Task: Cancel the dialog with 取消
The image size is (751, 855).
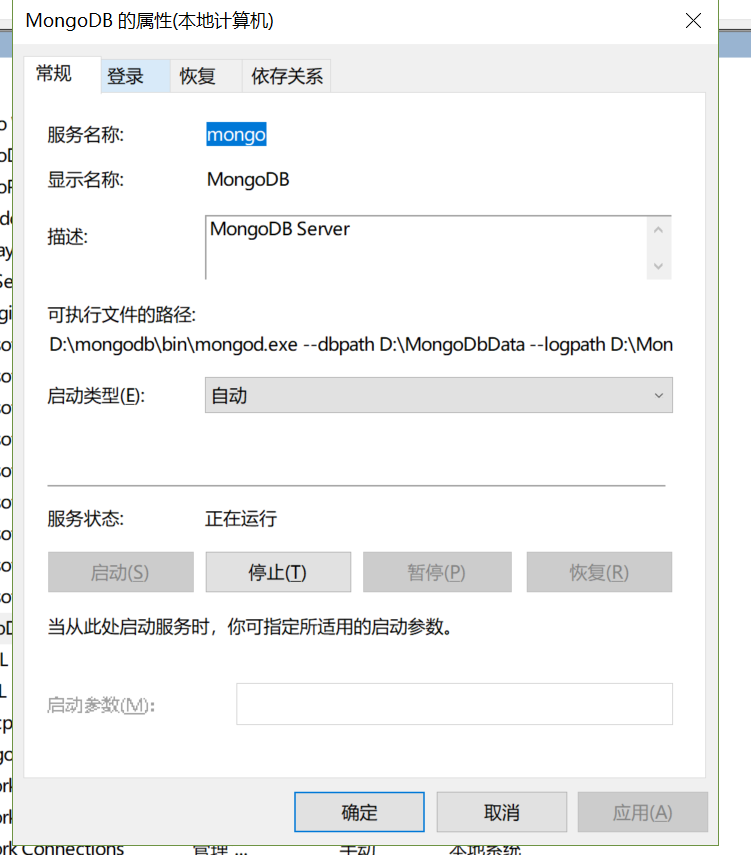Action: pos(502,812)
